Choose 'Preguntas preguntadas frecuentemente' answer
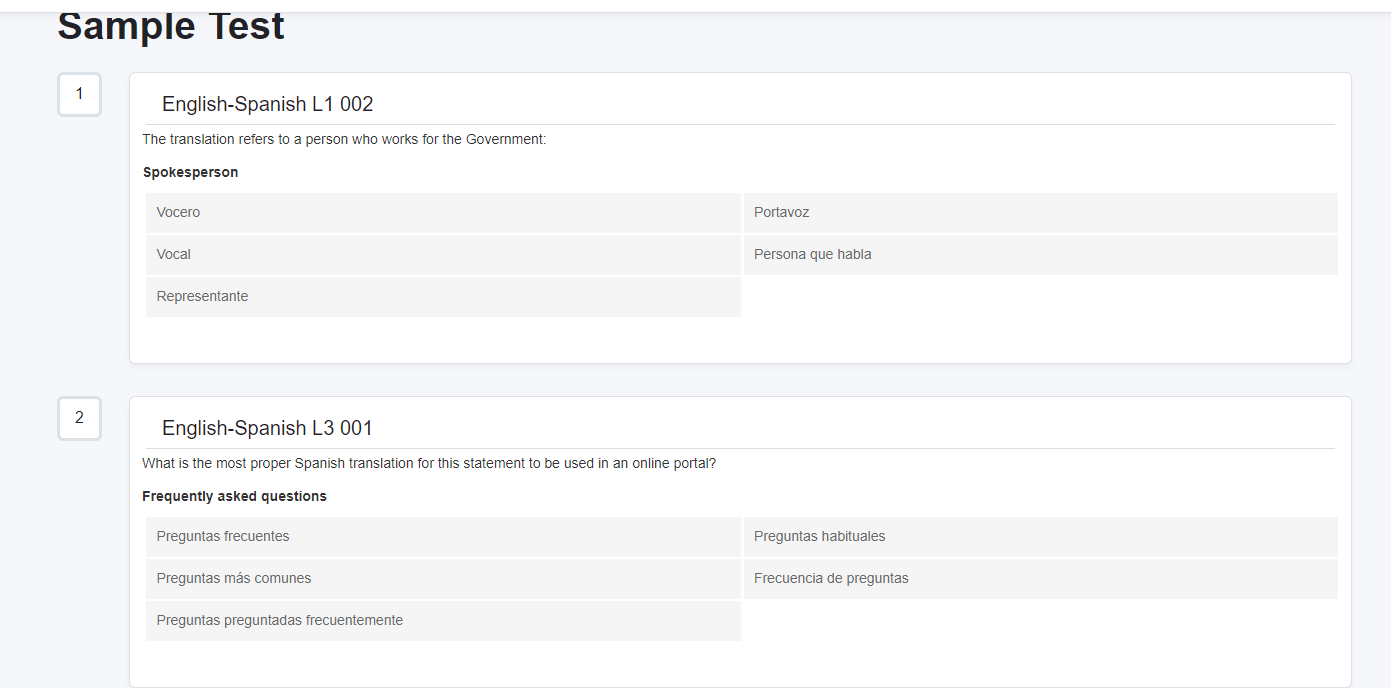The image size is (1391, 688). (x=443, y=621)
